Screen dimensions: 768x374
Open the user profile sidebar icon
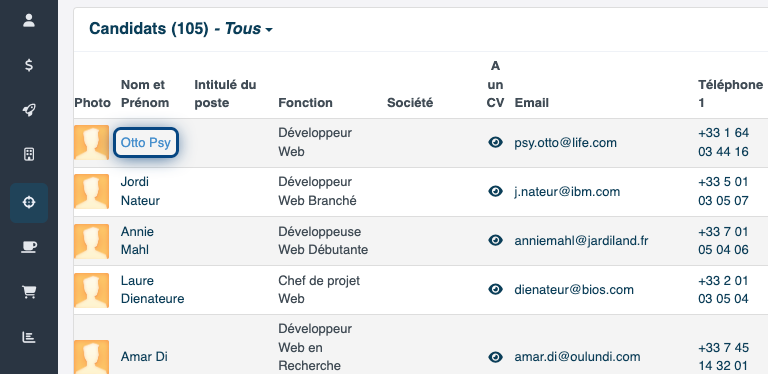[x=29, y=21]
